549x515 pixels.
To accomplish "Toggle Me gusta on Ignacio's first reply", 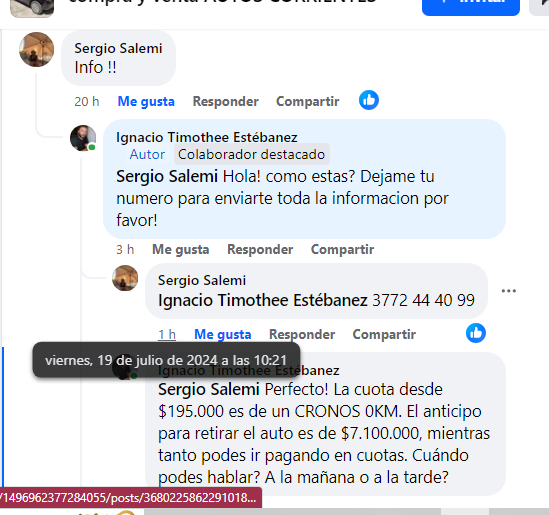I will click(x=181, y=250).
